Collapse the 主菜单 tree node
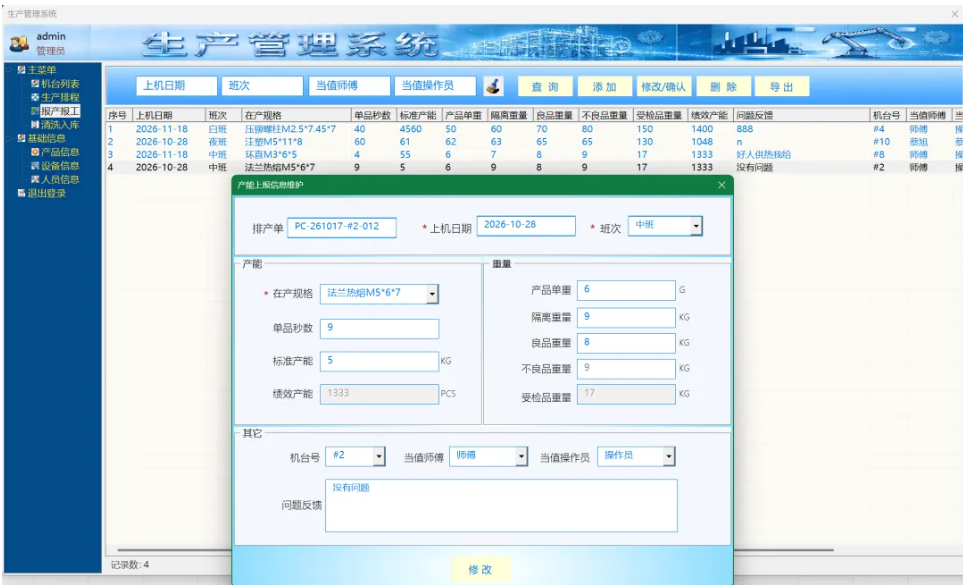This screenshot has height=585, width=963. 9,70
